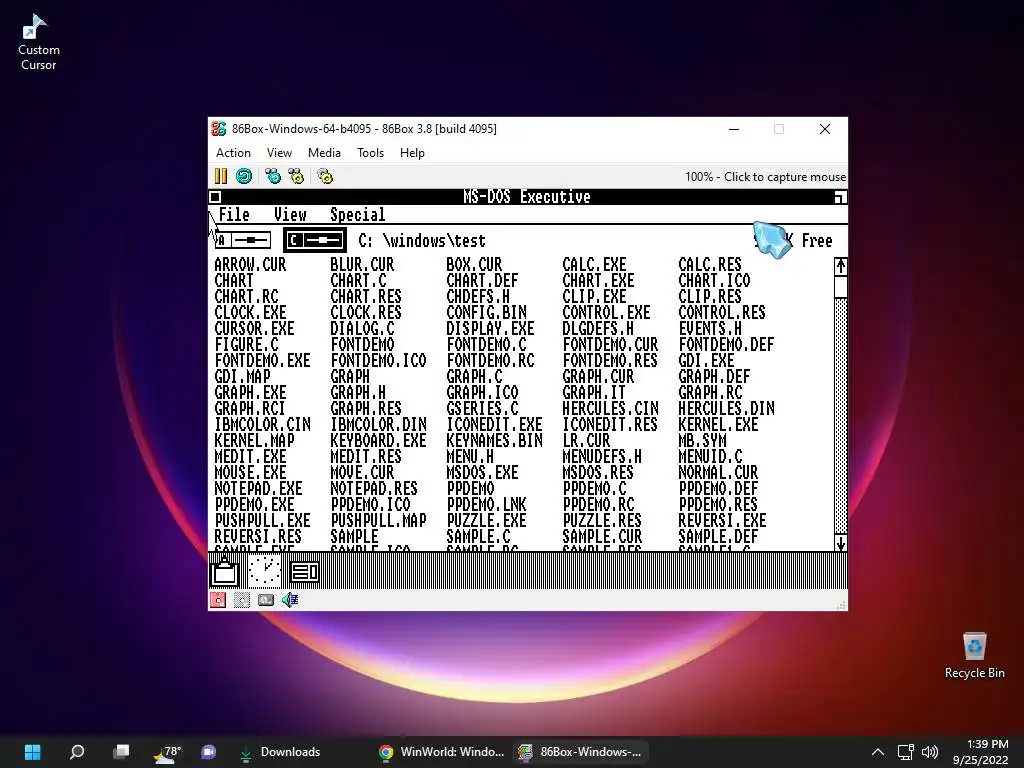Click the red floppy disk status icon
Viewport: 1024px width, 768px height.
point(218,600)
